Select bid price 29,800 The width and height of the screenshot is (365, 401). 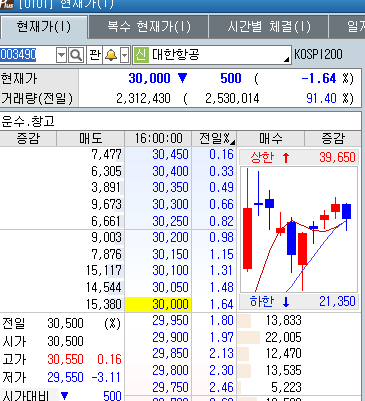pyautogui.click(x=170, y=370)
